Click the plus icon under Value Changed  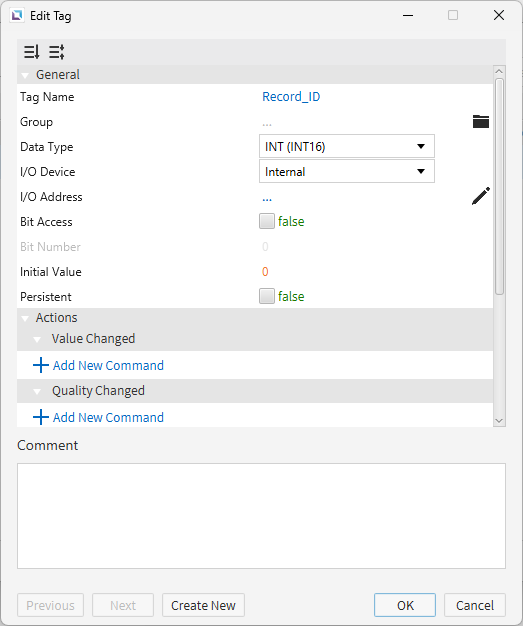point(41,365)
